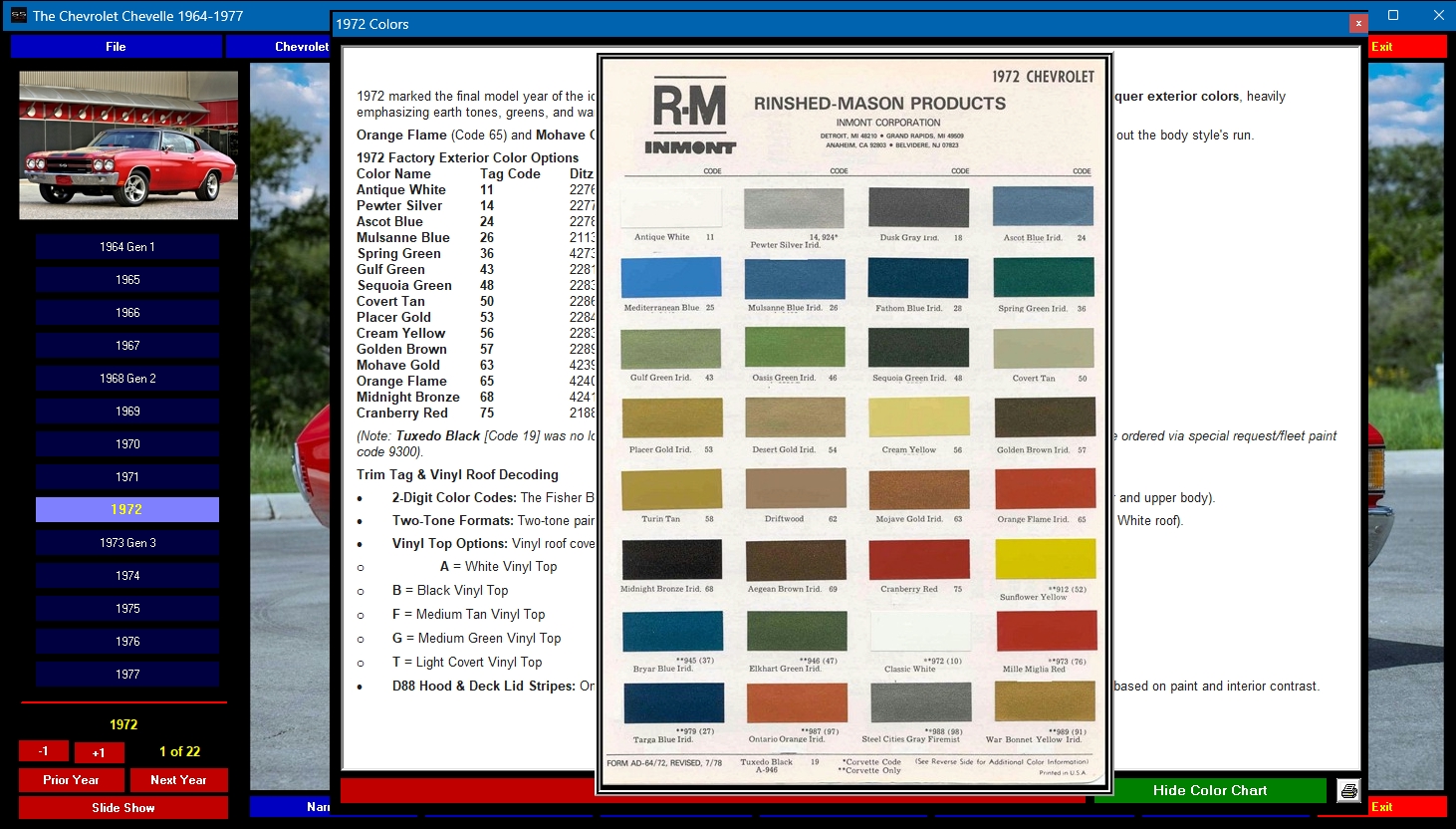Click the Bryar Blue swatch in the chart
1456x829 pixels.
(x=673, y=632)
